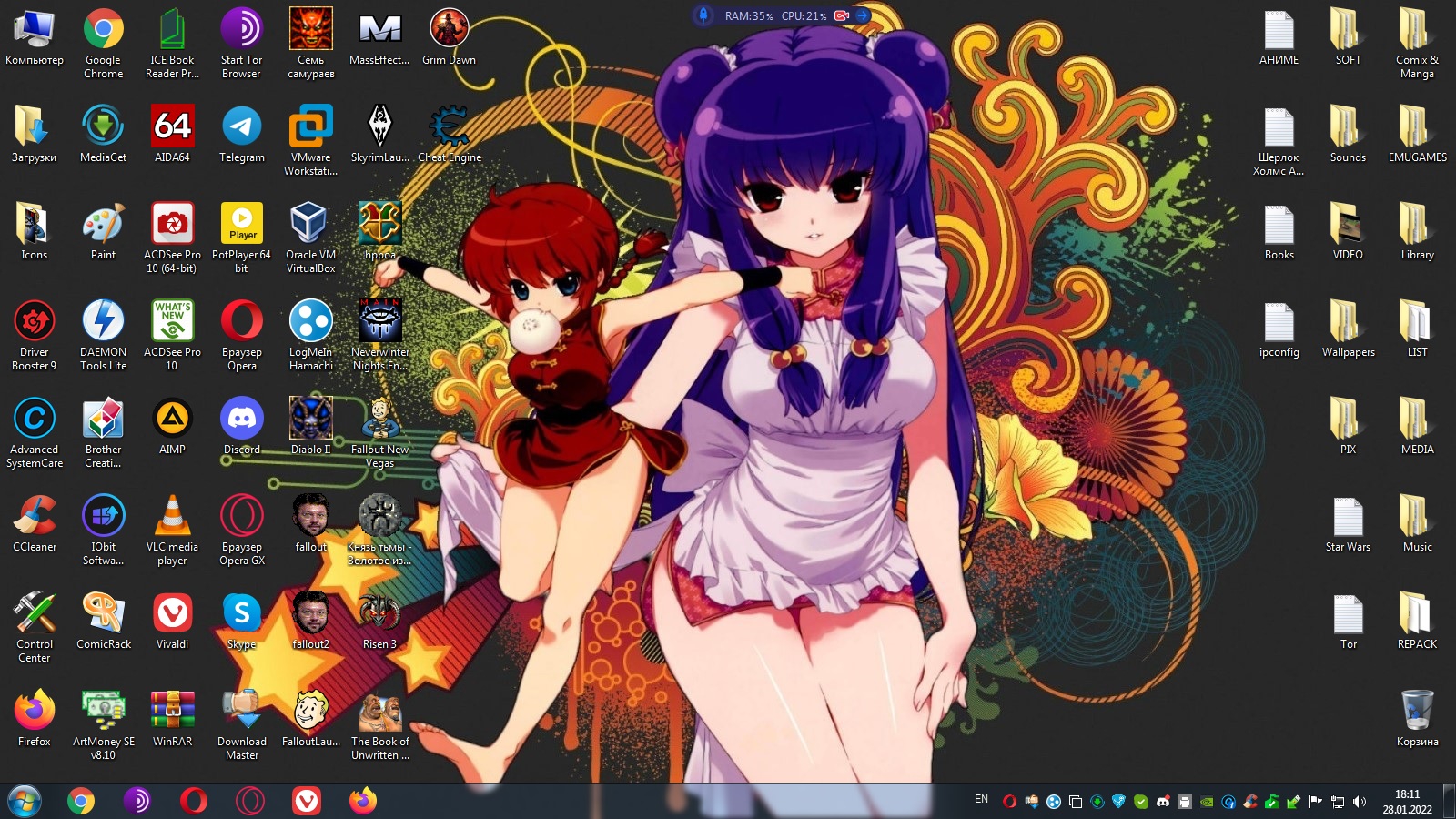Select the Star Wars file
Screen dimensions: 1456x819
[x=1348, y=524]
